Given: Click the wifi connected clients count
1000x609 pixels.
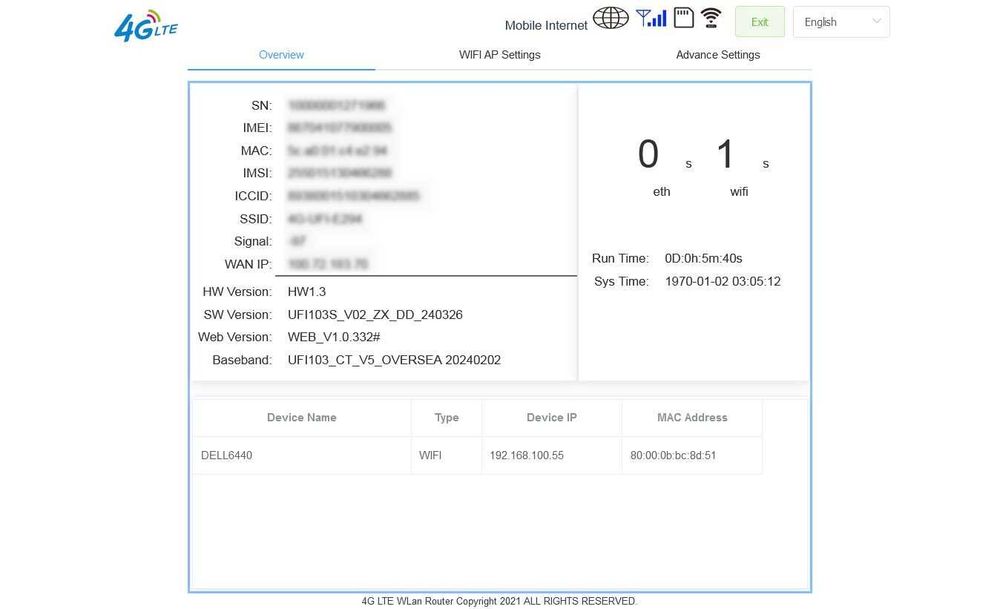Looking at the screenshot, I should tap(725, 154).
